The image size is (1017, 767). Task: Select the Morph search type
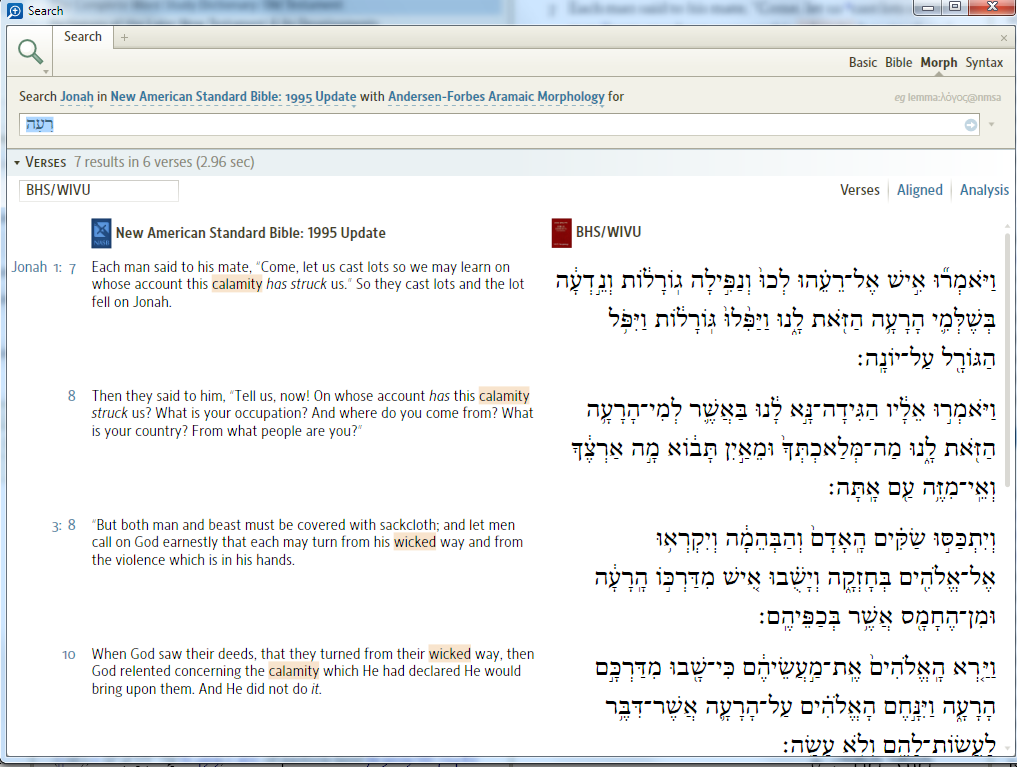click(x=939, y=63)
